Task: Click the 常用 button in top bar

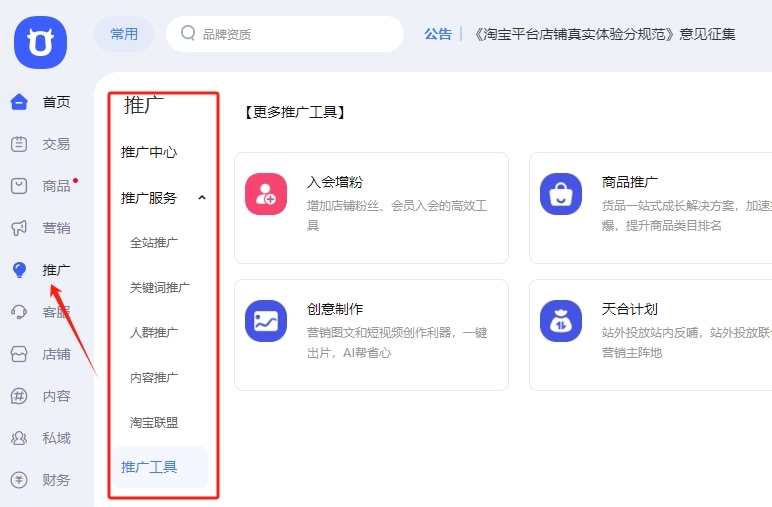Action: pos(124,34)
